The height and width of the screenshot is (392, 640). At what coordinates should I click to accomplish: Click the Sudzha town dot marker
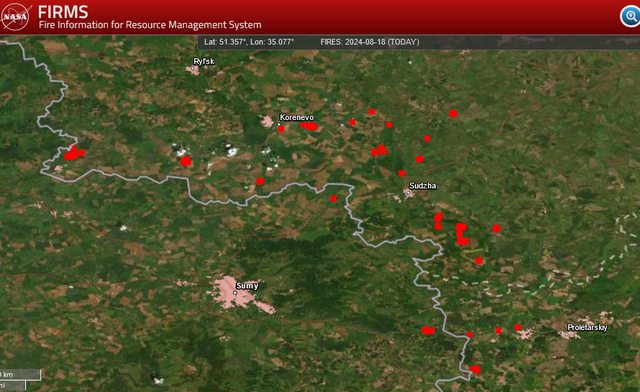tap(408, 192)
